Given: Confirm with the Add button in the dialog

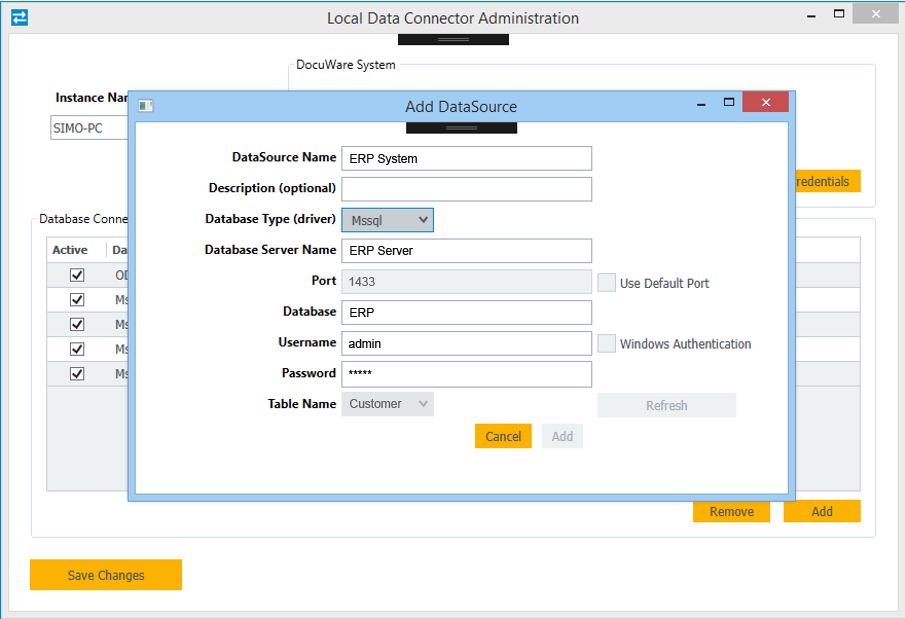Looking at the screenshot, I should click(561, 436).
